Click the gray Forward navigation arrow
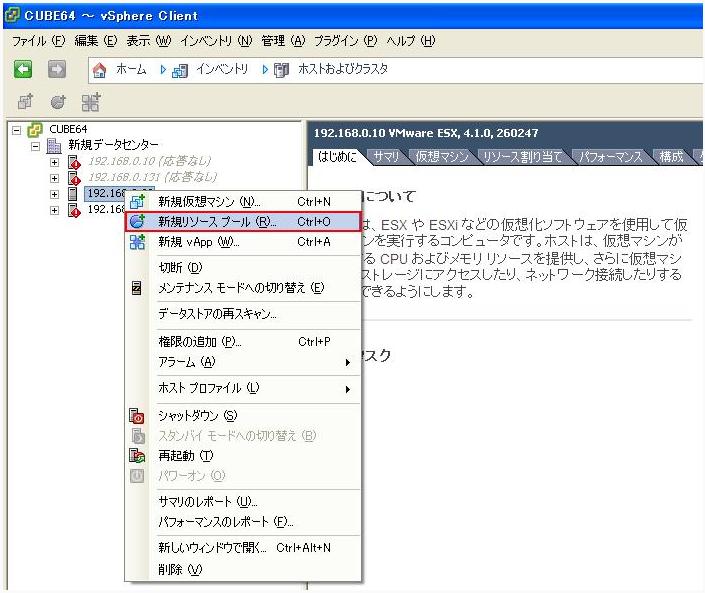 (x=57, y=69)
